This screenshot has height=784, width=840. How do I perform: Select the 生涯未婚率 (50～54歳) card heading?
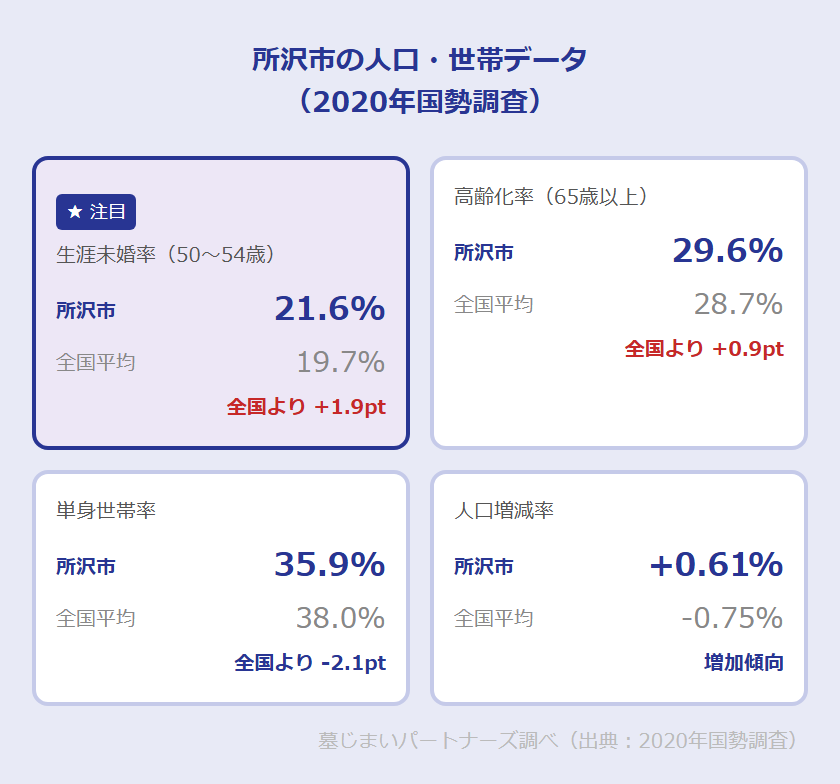click(166, 255)
